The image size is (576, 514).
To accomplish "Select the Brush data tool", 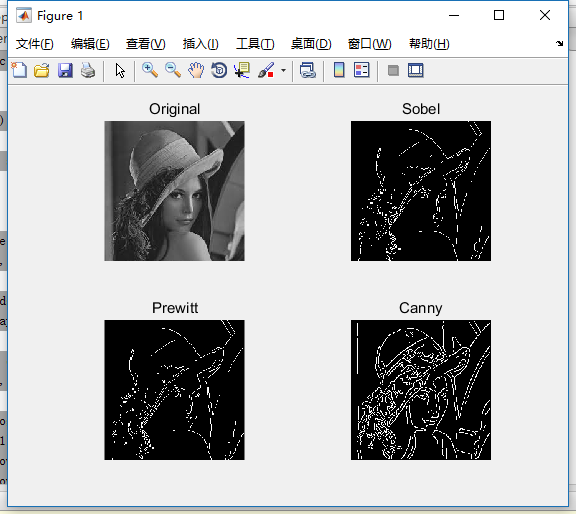I will pyautogui.click(x=266, y=70).
